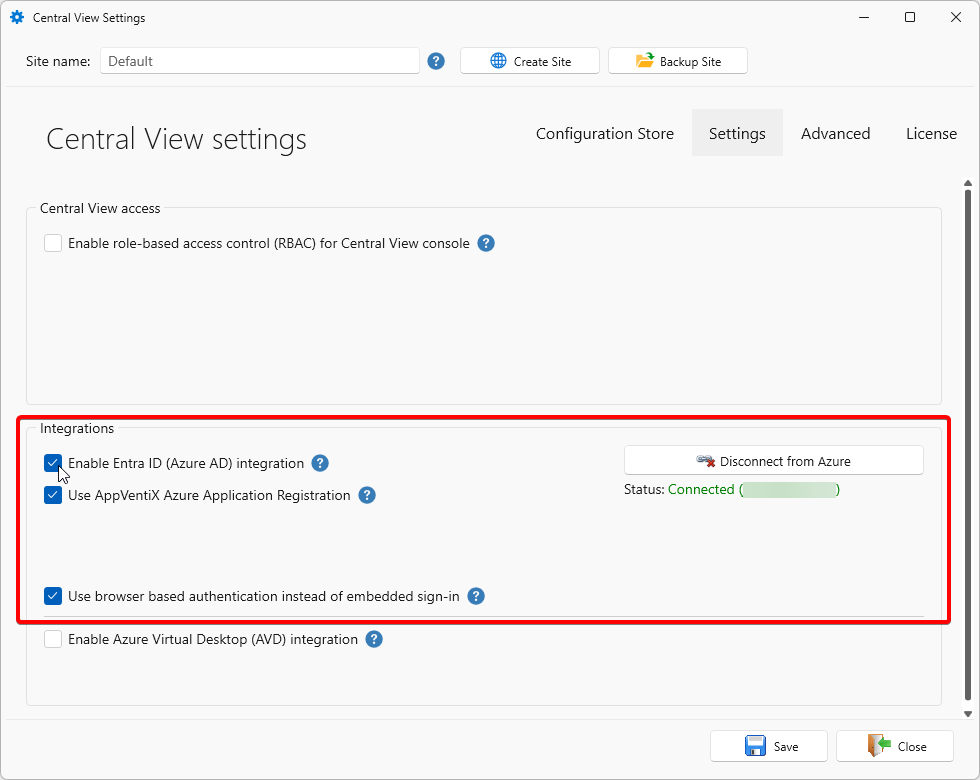
Task: Click Disconnect from Azure button
Action: [x=774, y=461]
